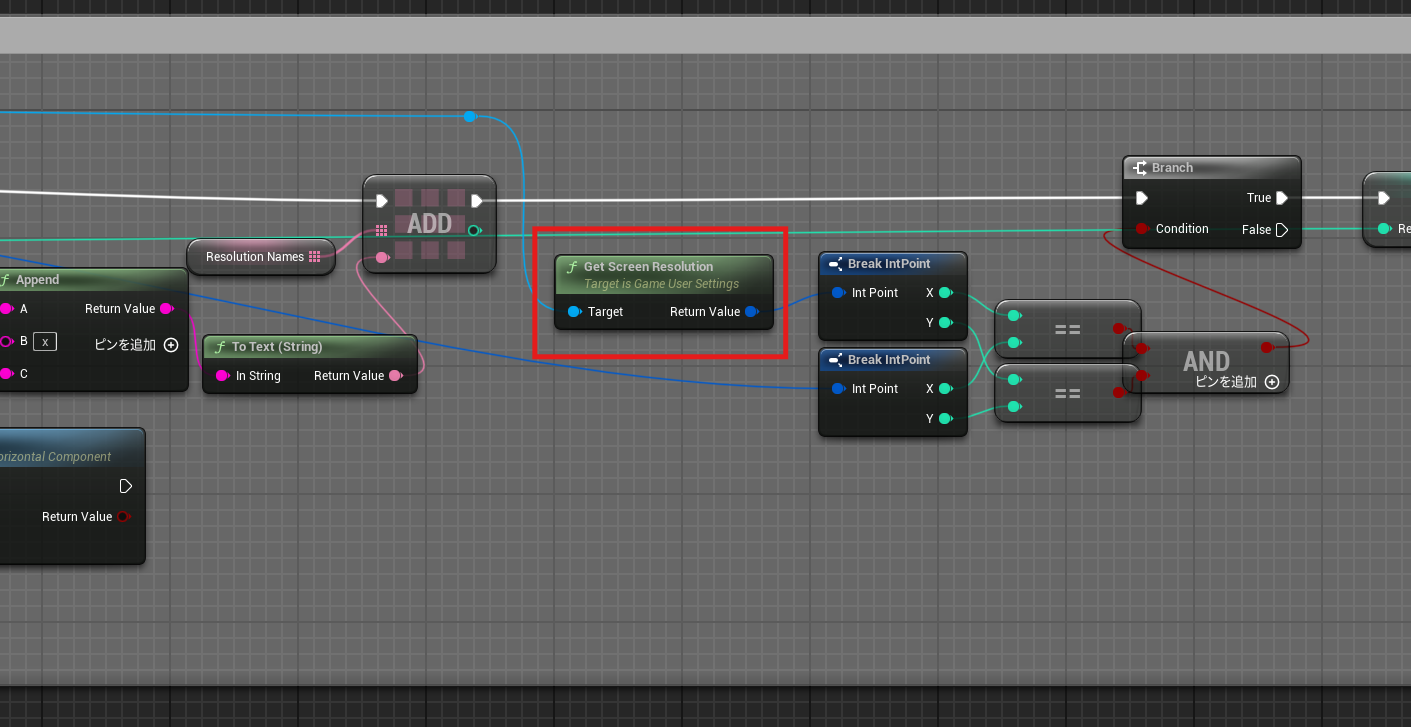Click Get Screen Resolution's Return Value pin
Image resolution: width=1411 pixels, height=727 pixels.
pos(752,312)
